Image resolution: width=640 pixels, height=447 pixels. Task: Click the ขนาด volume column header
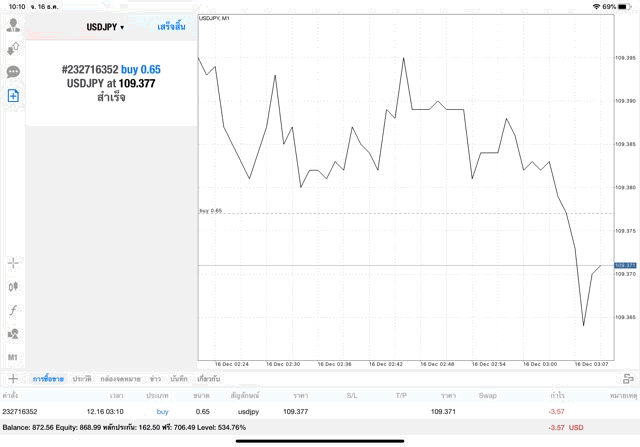point(202,395)
